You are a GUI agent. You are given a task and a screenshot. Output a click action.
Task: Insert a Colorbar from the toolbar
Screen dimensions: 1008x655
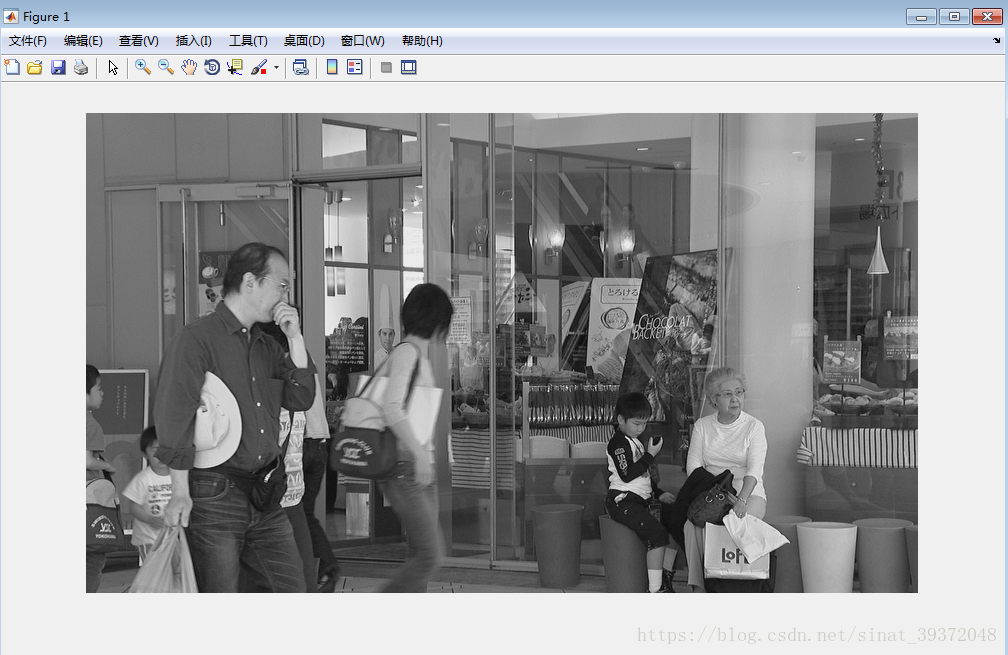tap(332, 67)
